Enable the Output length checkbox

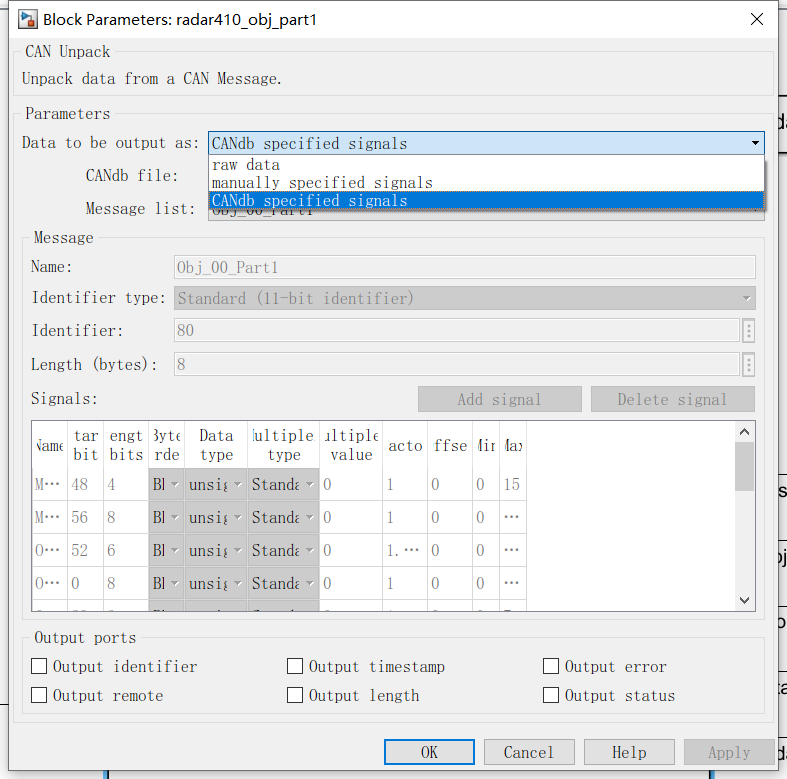click(x=295, y=695)
